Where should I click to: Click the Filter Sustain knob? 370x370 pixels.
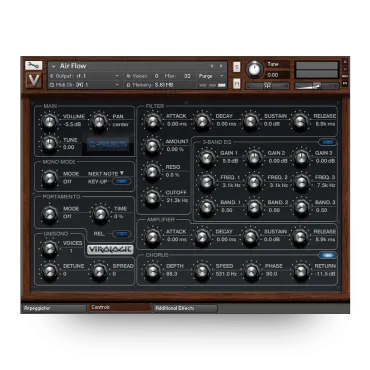(x=251, y=121)
